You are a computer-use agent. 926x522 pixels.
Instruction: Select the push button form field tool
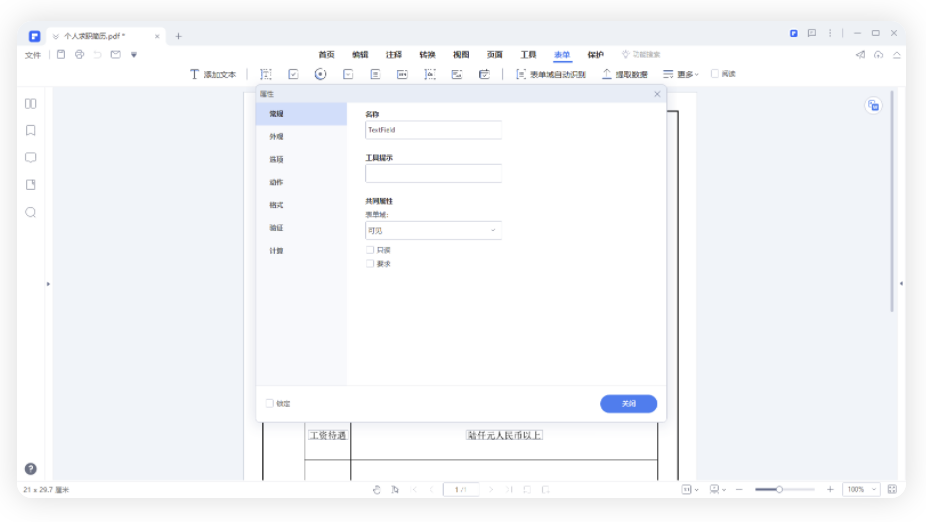click(402, 74)
